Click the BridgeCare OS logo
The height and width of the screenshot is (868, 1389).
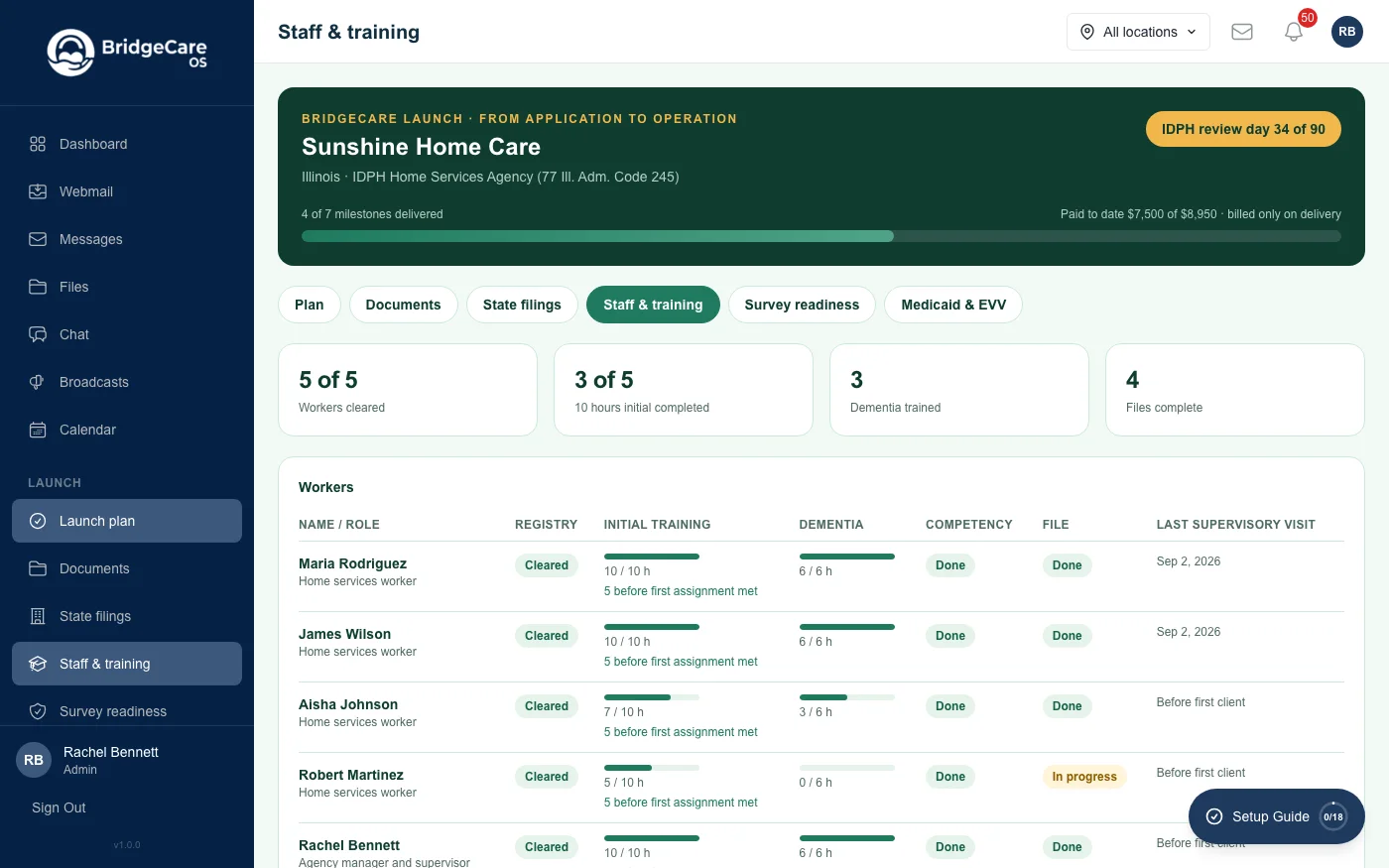coord(127,53)
